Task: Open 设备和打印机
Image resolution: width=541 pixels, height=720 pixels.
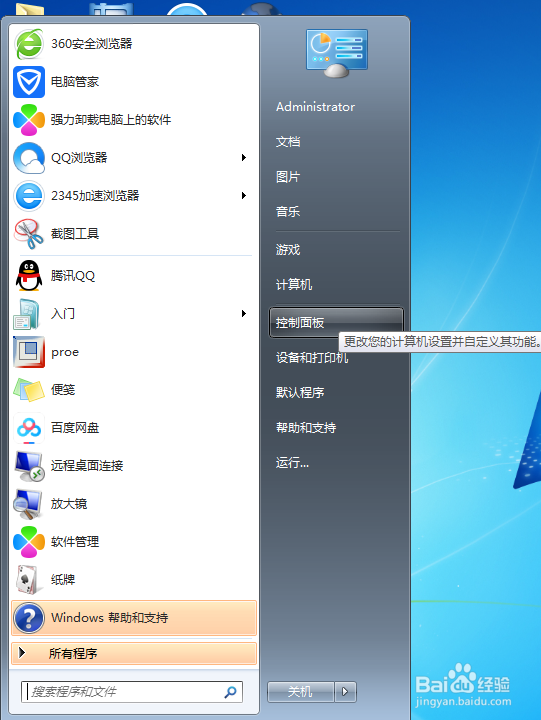Action: point(312,358)
